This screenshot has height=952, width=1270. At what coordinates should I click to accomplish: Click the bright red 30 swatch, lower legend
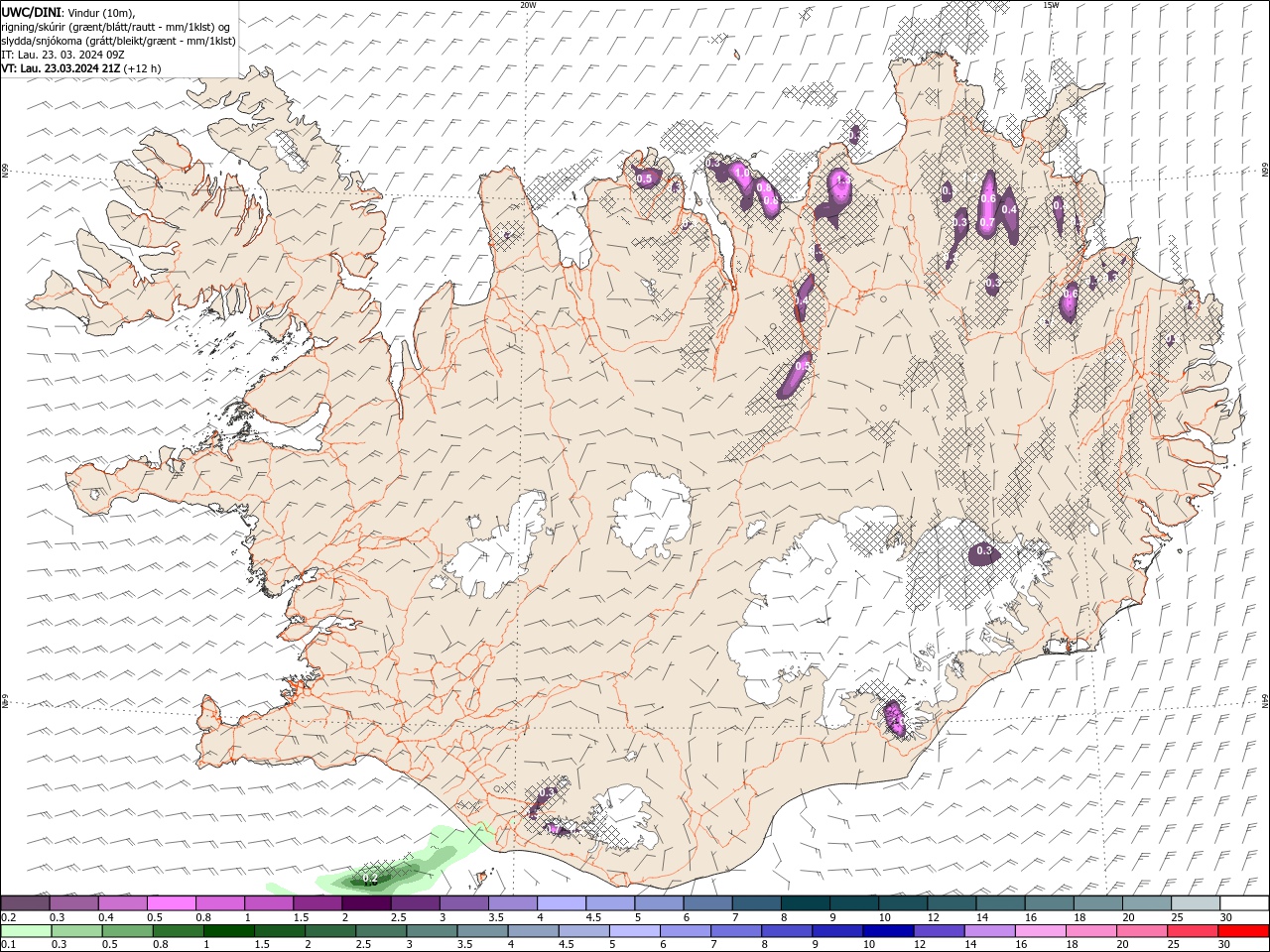tap(1243, 931)
